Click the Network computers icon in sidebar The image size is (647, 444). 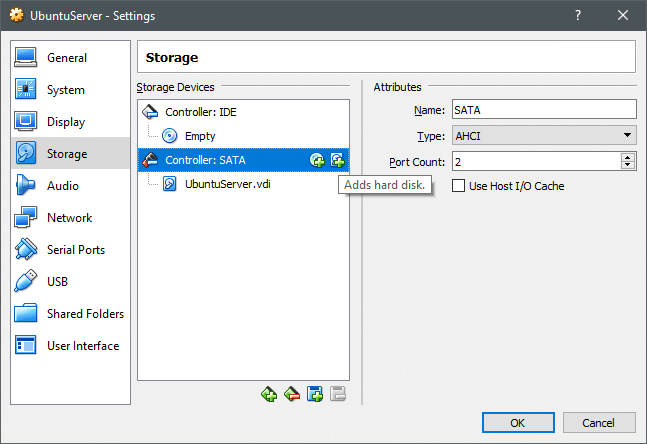[26, 217]
